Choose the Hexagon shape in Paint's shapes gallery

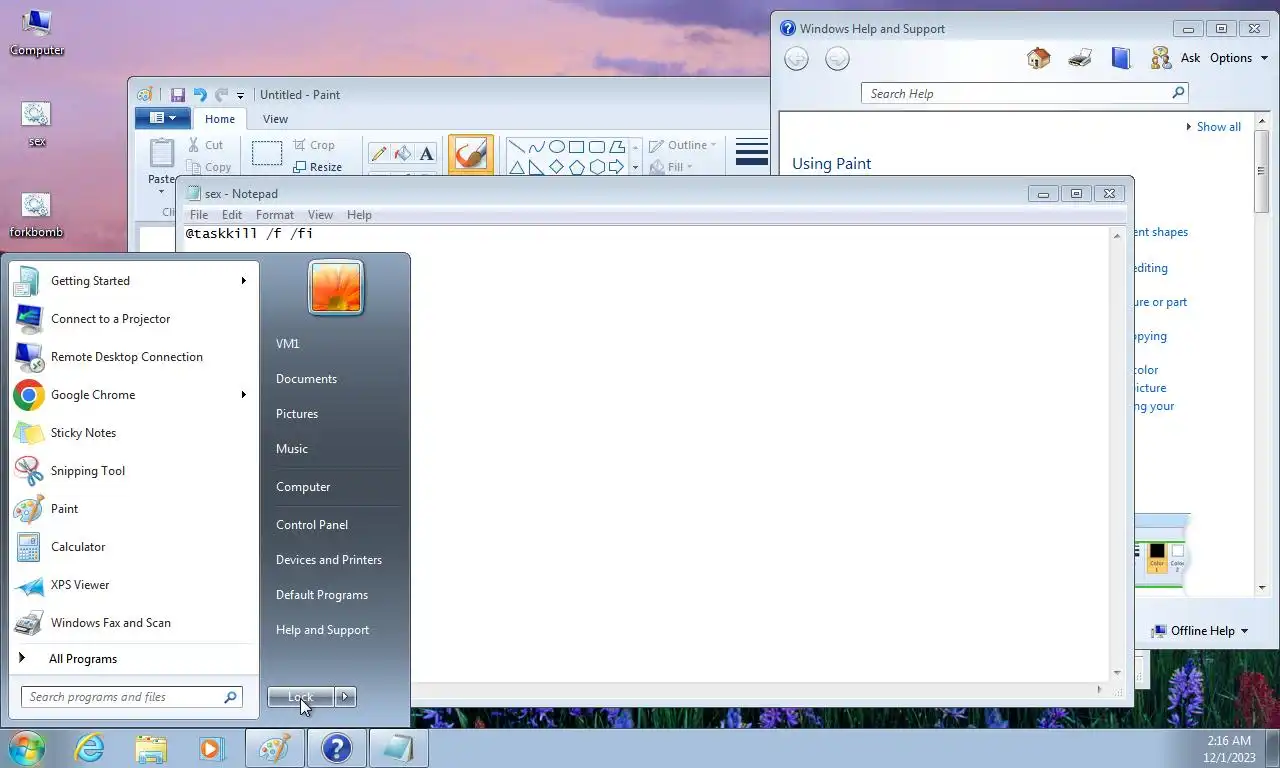pyautogui.click(x=597, y=167)
